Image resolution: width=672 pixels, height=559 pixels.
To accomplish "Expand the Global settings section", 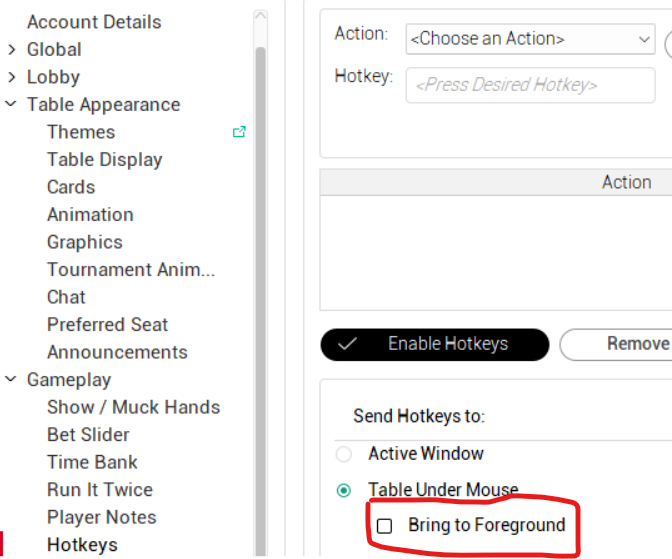I will tap(11, 50).
